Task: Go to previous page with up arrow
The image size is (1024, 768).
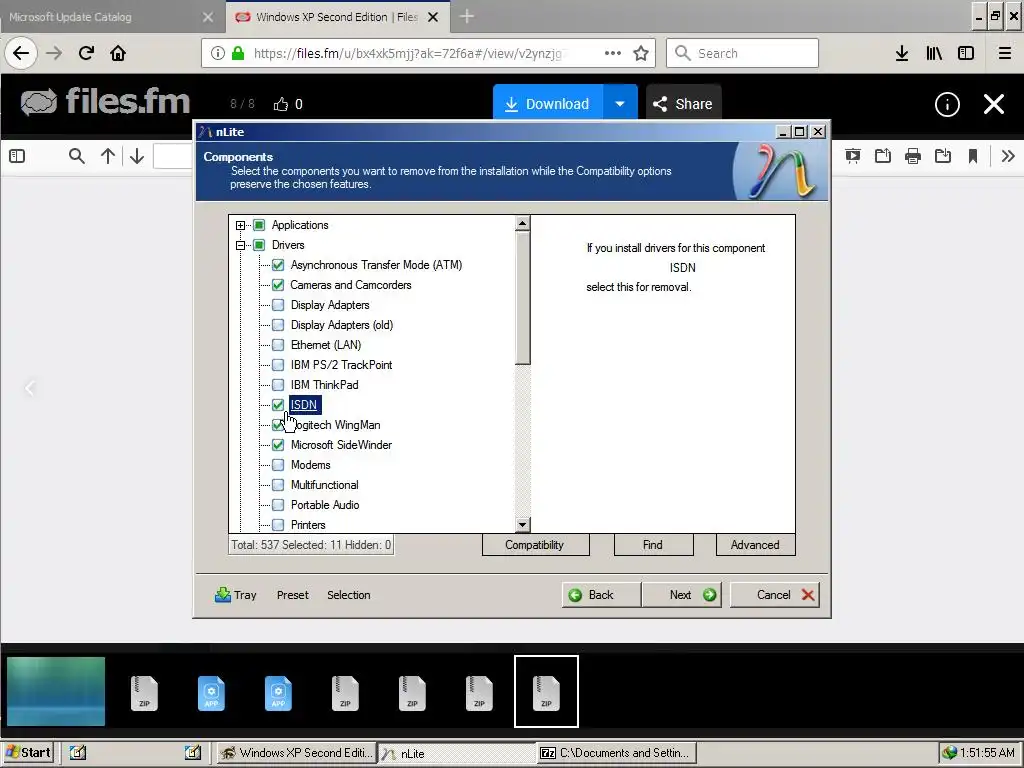Action: 108,156
